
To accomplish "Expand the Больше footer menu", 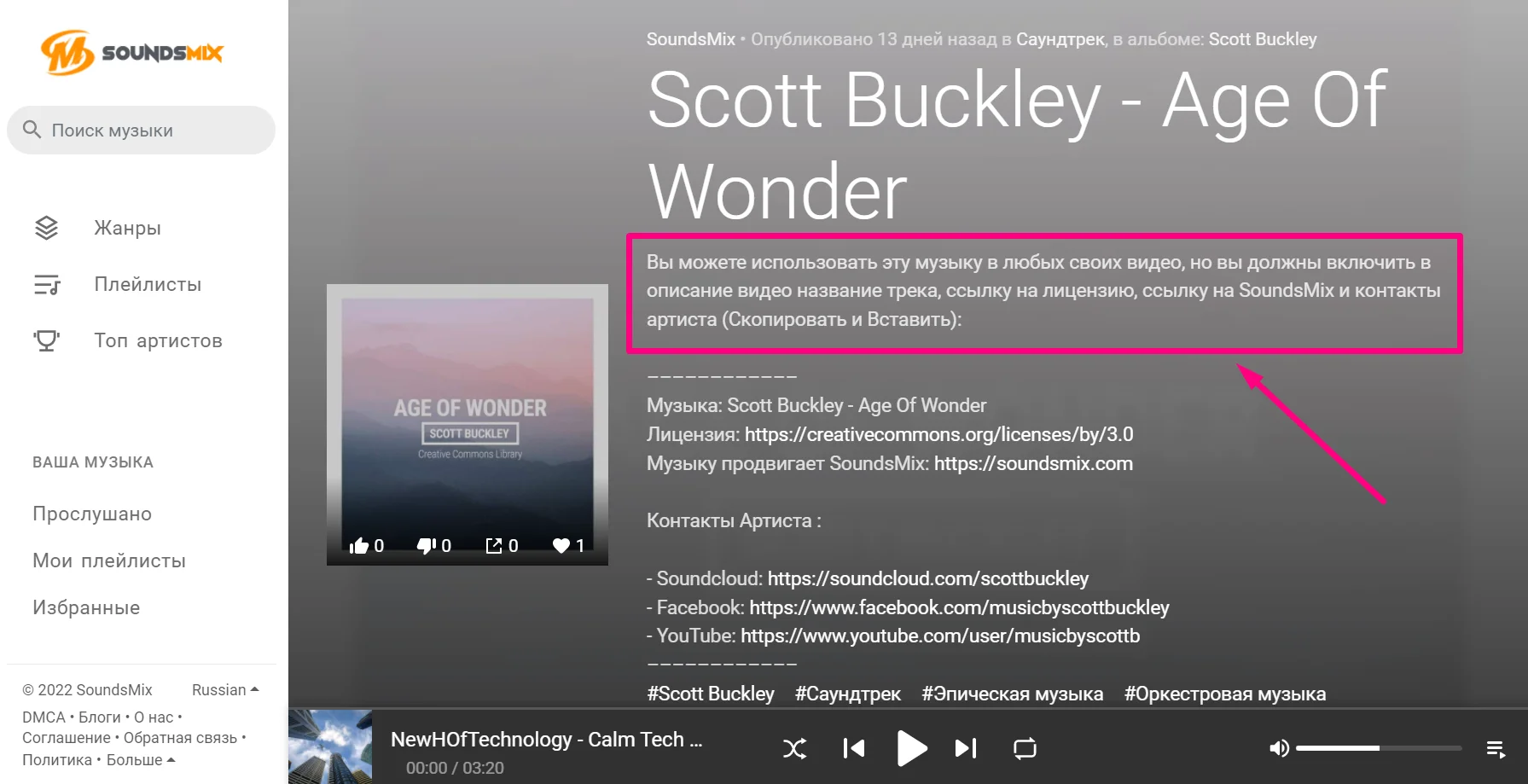I will click(141, 759).
